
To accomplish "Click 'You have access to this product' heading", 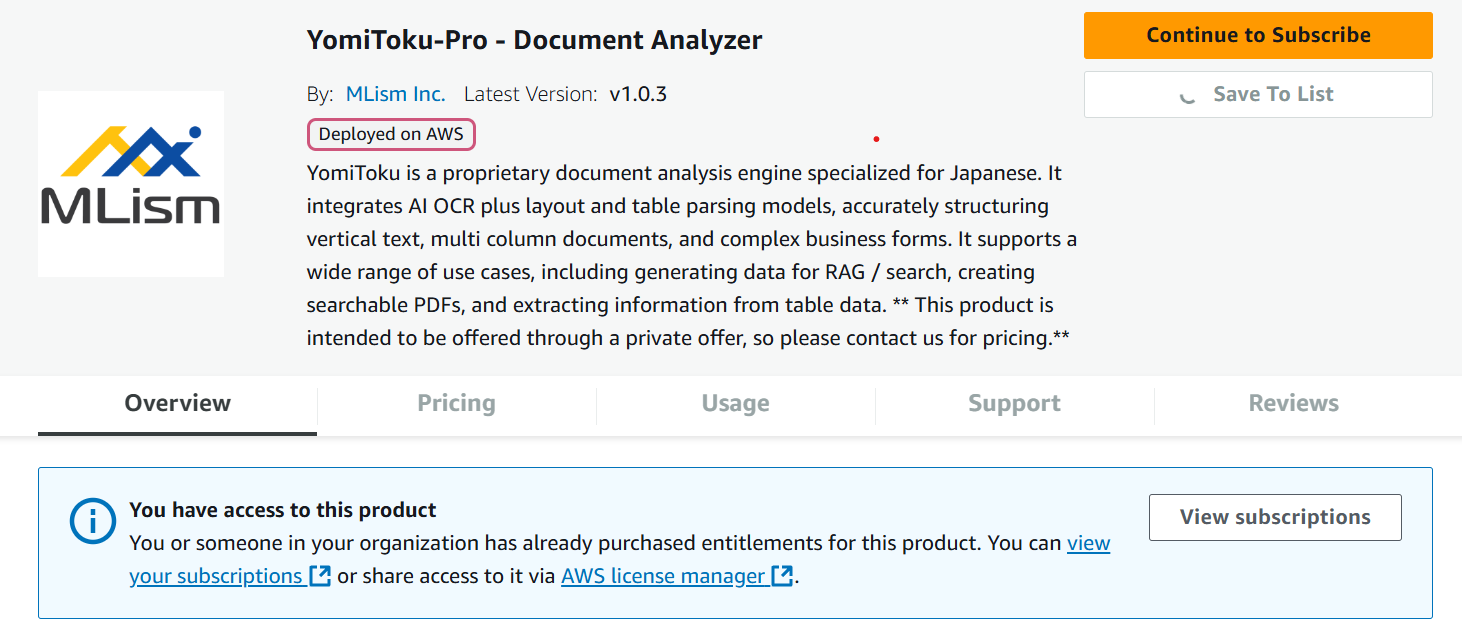I will click(x=283, y=510).
